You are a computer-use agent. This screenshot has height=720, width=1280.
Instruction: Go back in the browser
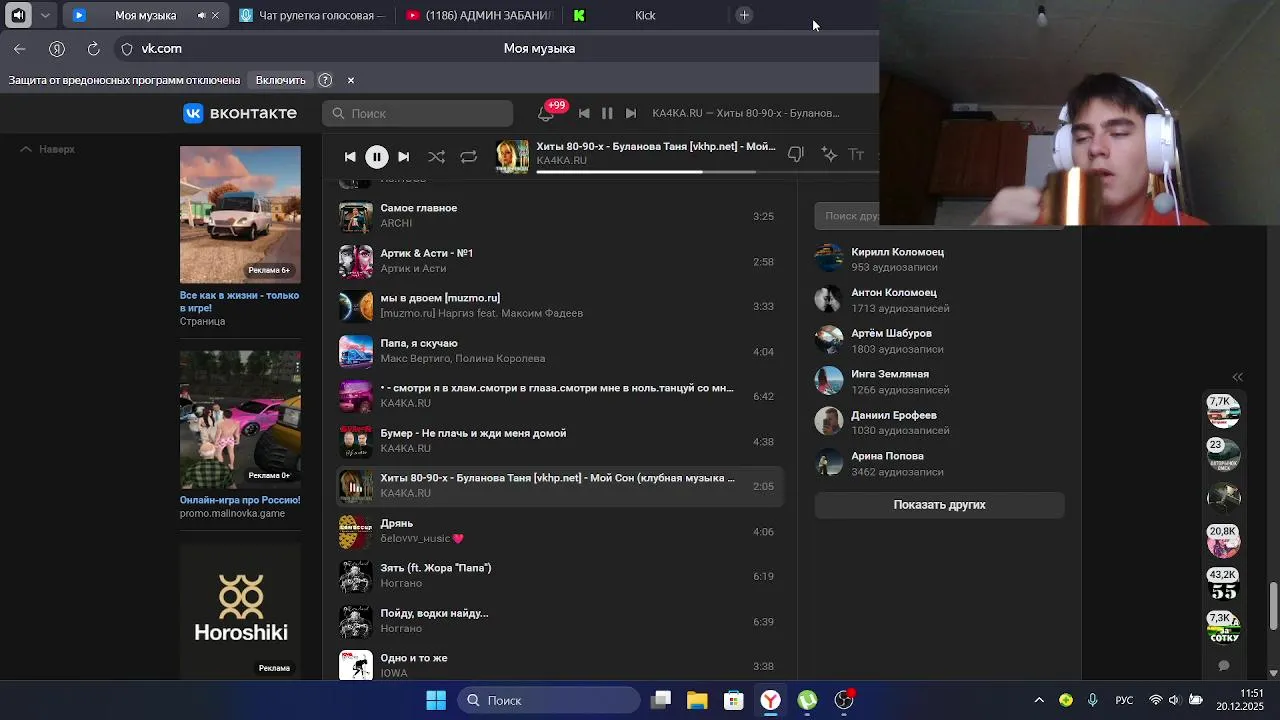(20, 48)
